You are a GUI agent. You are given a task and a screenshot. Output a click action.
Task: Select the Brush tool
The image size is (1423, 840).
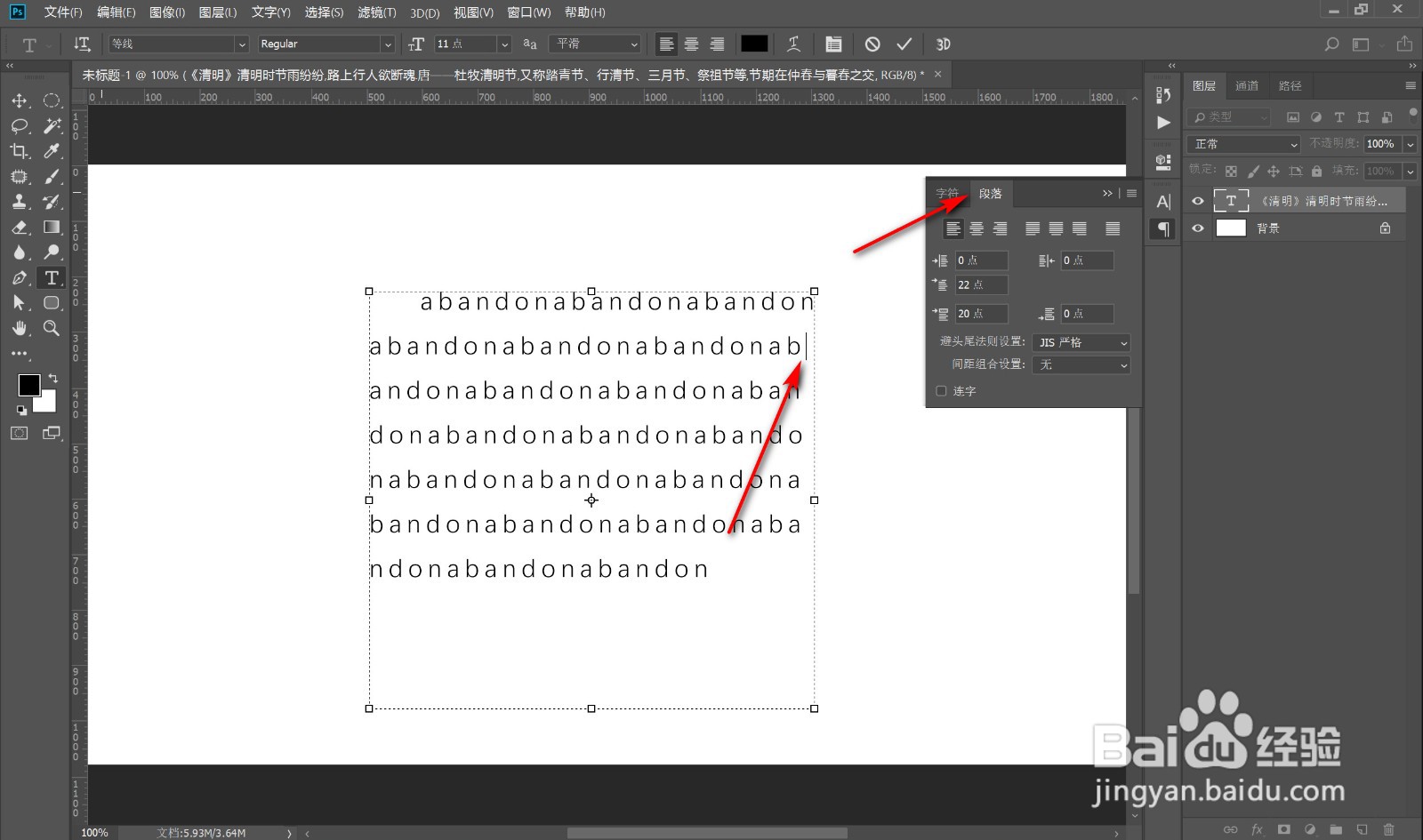click(x=52, y=177)
